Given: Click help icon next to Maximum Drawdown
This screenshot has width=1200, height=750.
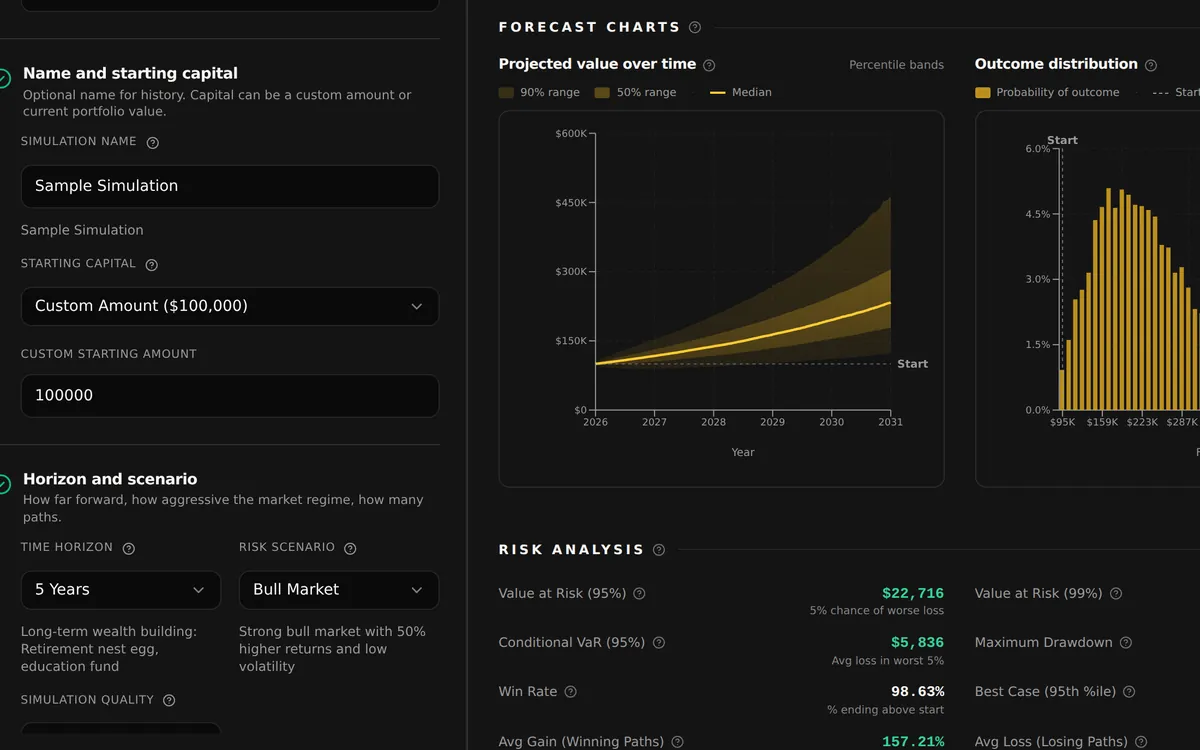Looking at the screenshot, I should 1126,643.
